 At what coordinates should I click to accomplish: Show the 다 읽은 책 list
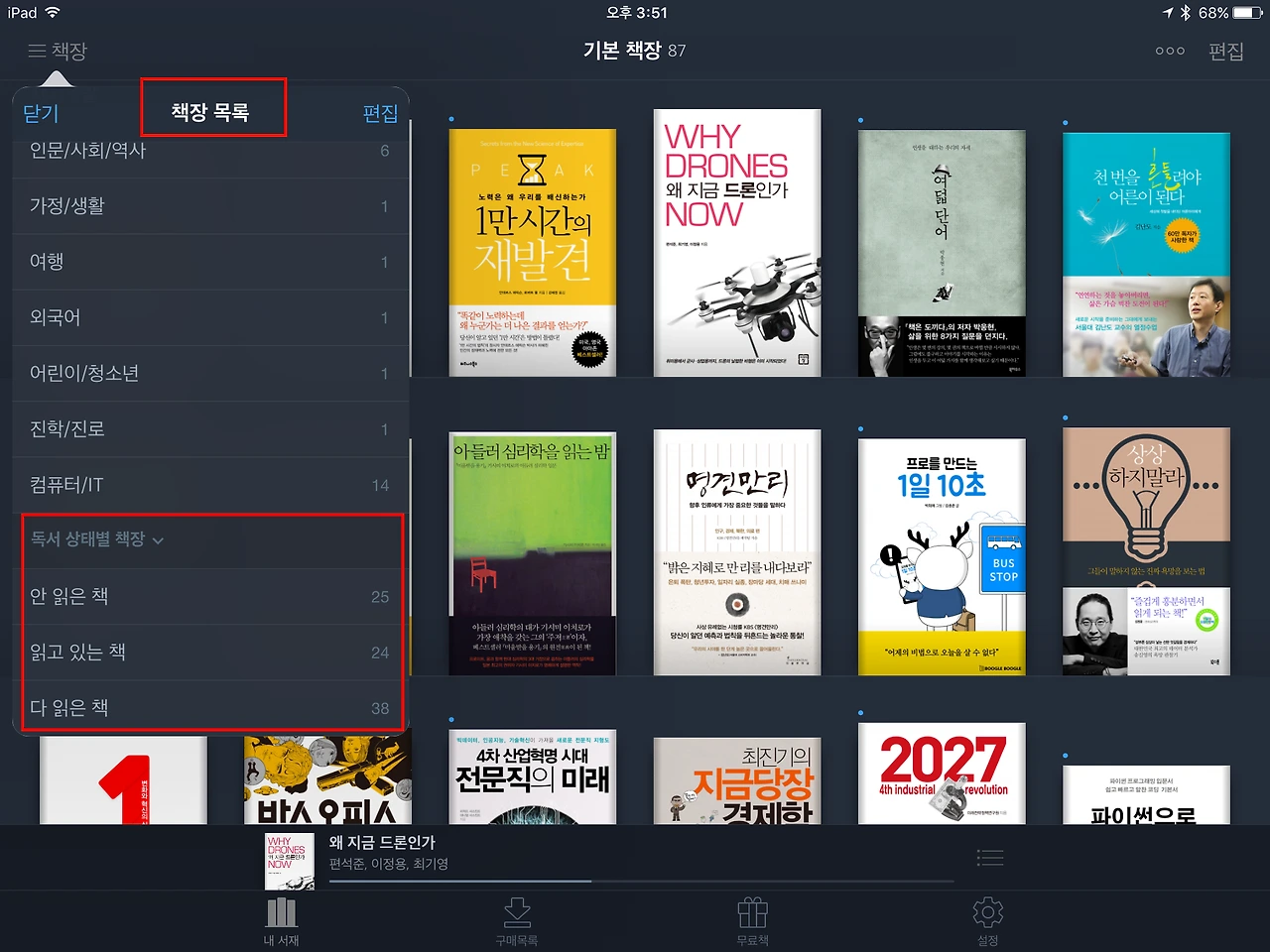210,707
